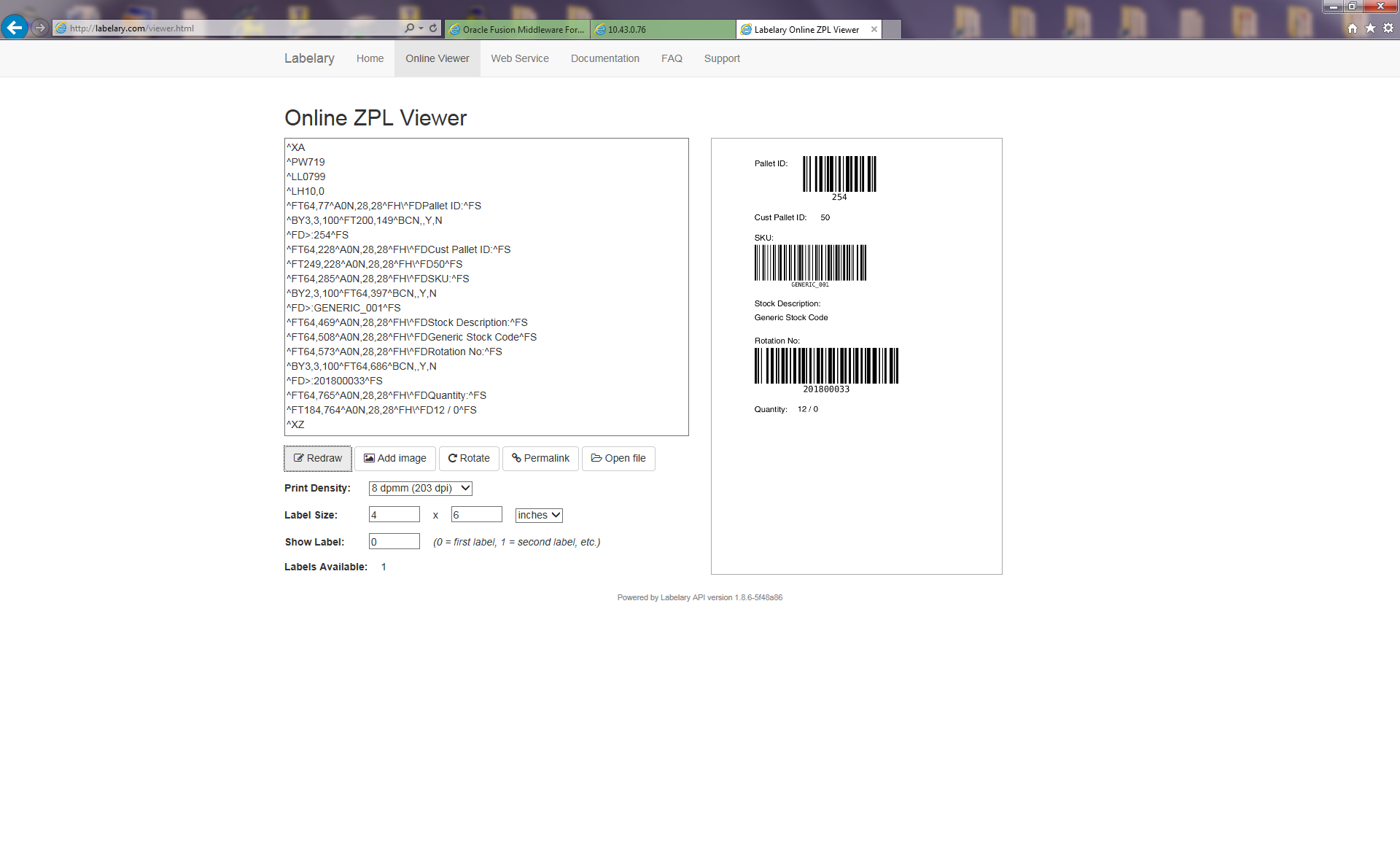Click the Rotation No barcode in preview

coord(826,365)
